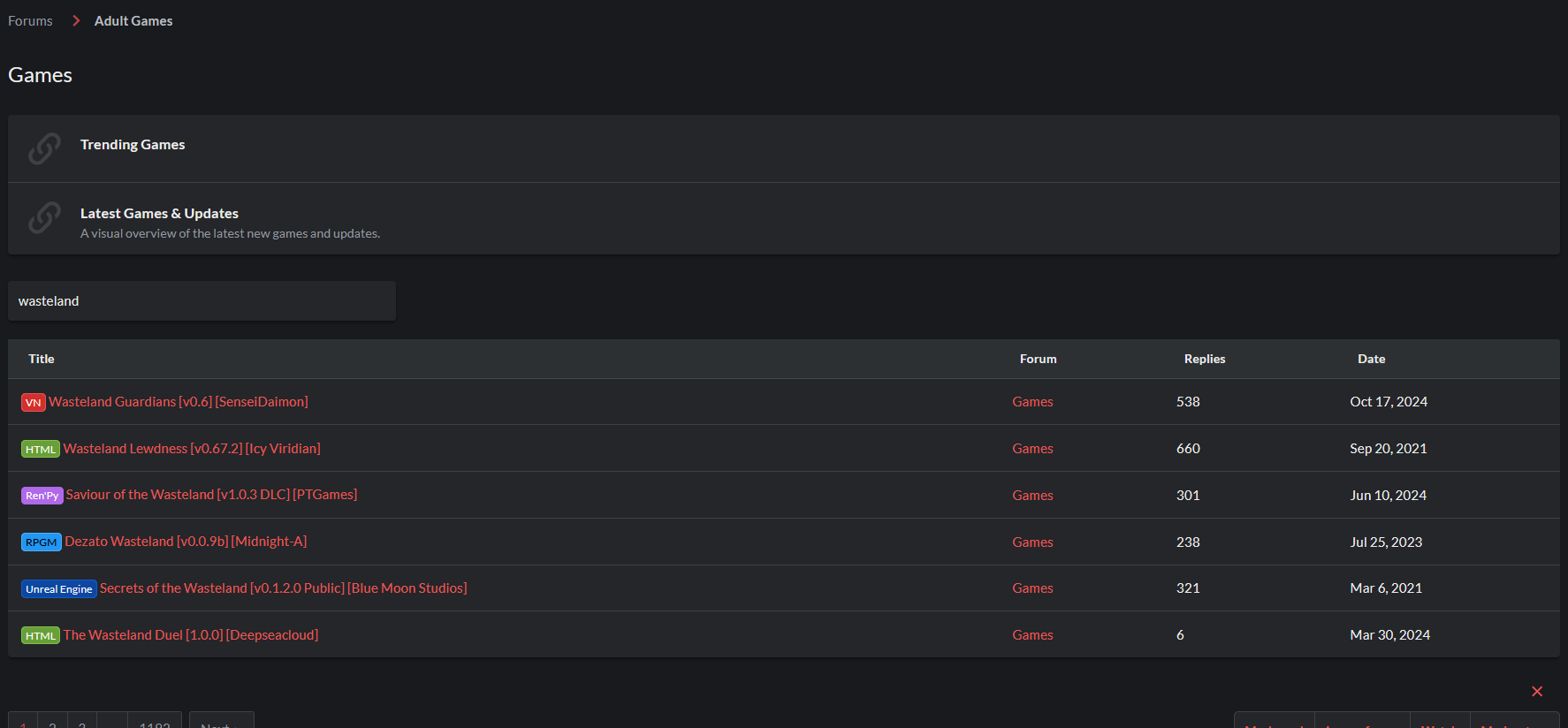Screen dimensions: 1568x728
Task: Click the Games forum link for The Wasteland Duel
Action: pyautogui.click(x=1032, y=634)
